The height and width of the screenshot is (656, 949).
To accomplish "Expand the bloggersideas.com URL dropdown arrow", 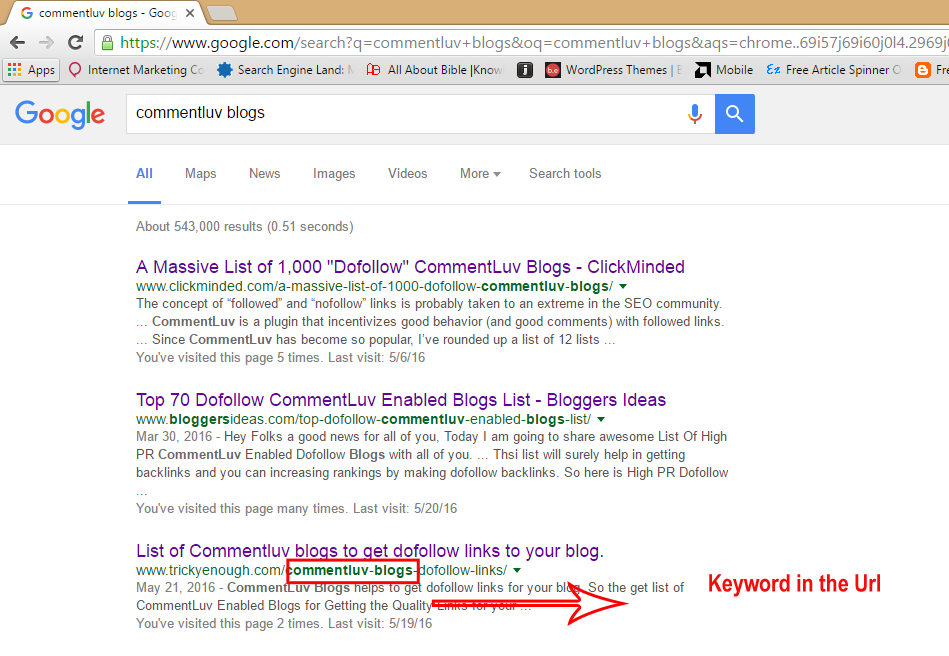I will (x=601, y=419).
